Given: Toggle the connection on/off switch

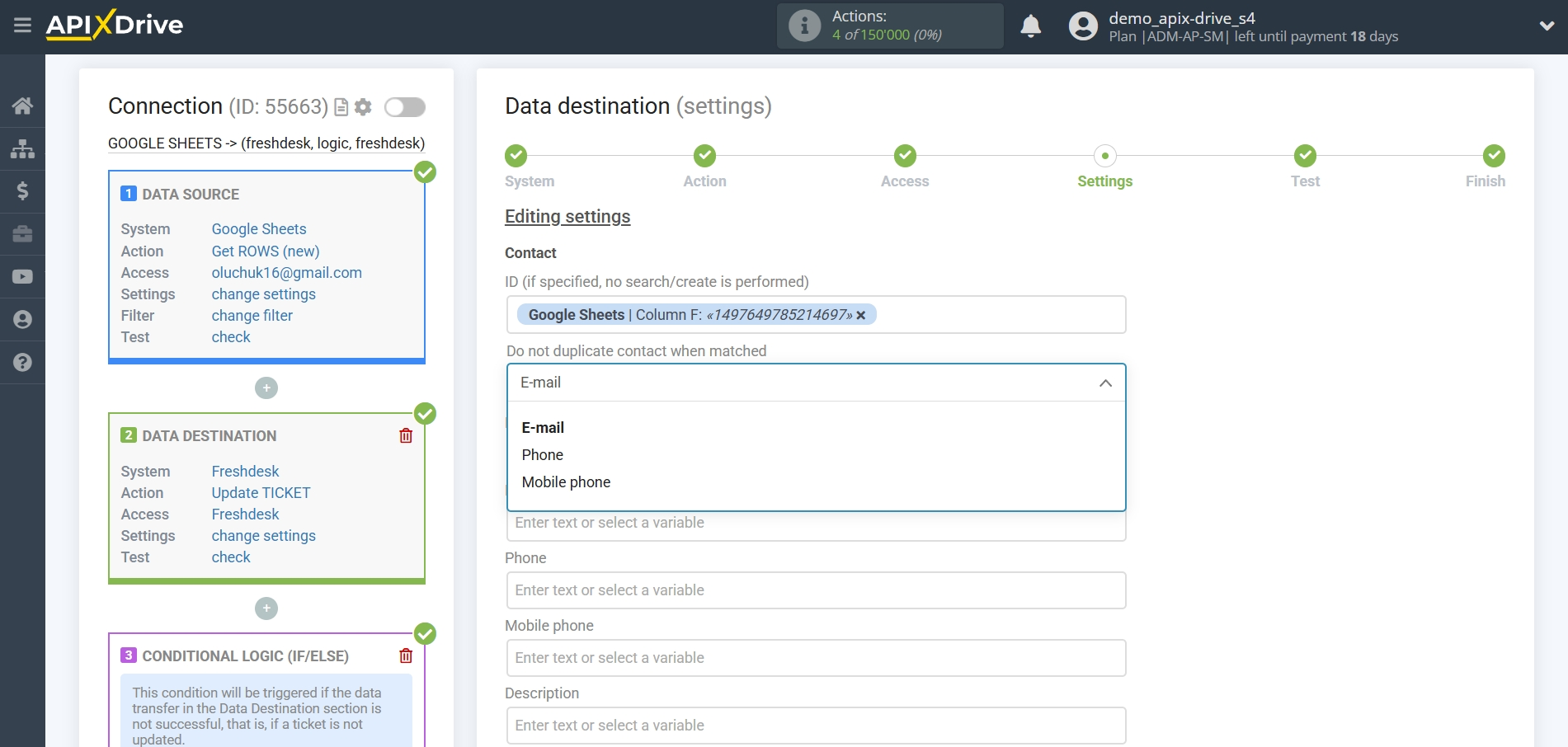Looking at the screenshot, I should click(405, 107).
